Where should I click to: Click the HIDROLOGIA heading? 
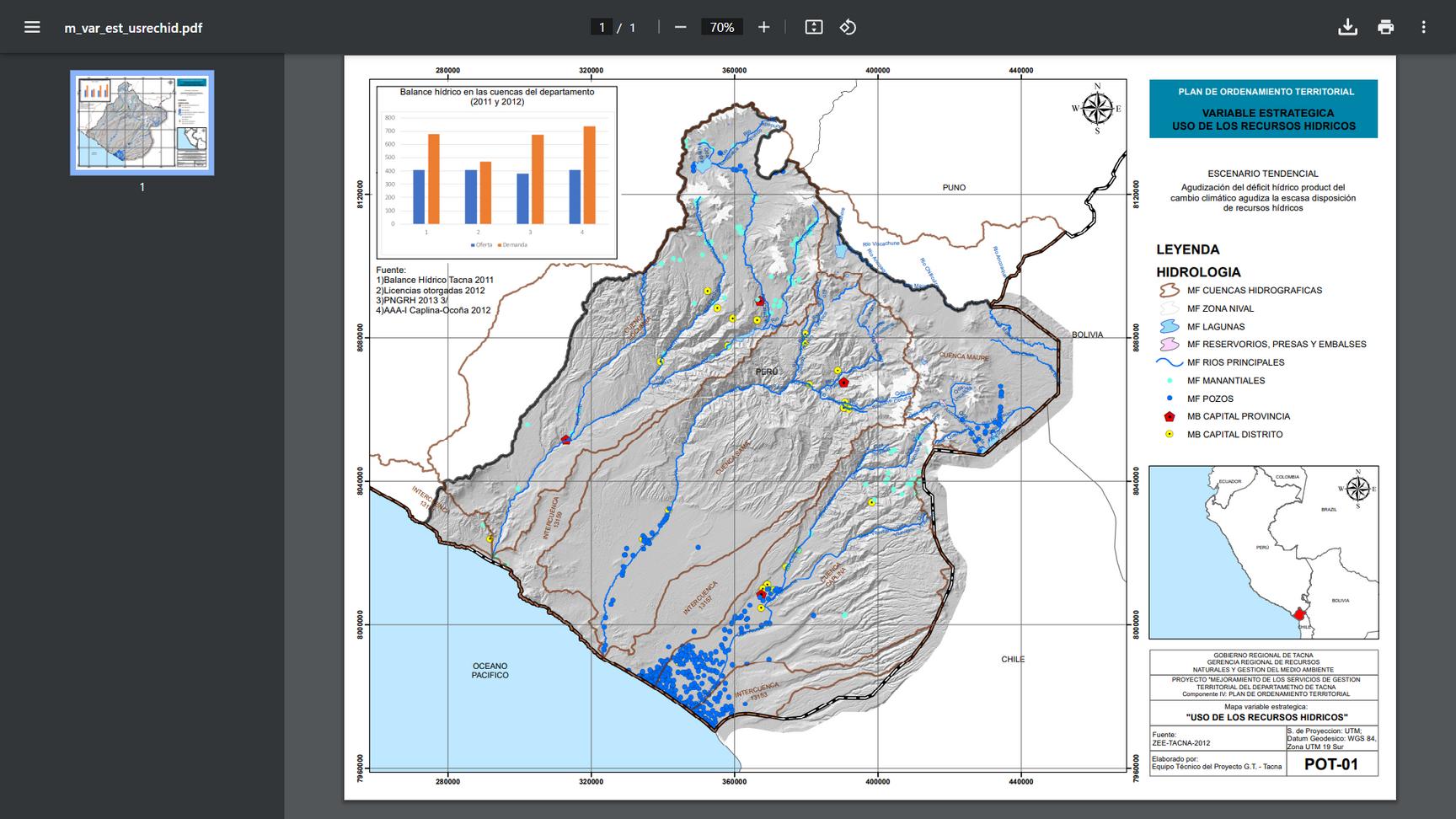[x=1198, y=272]
